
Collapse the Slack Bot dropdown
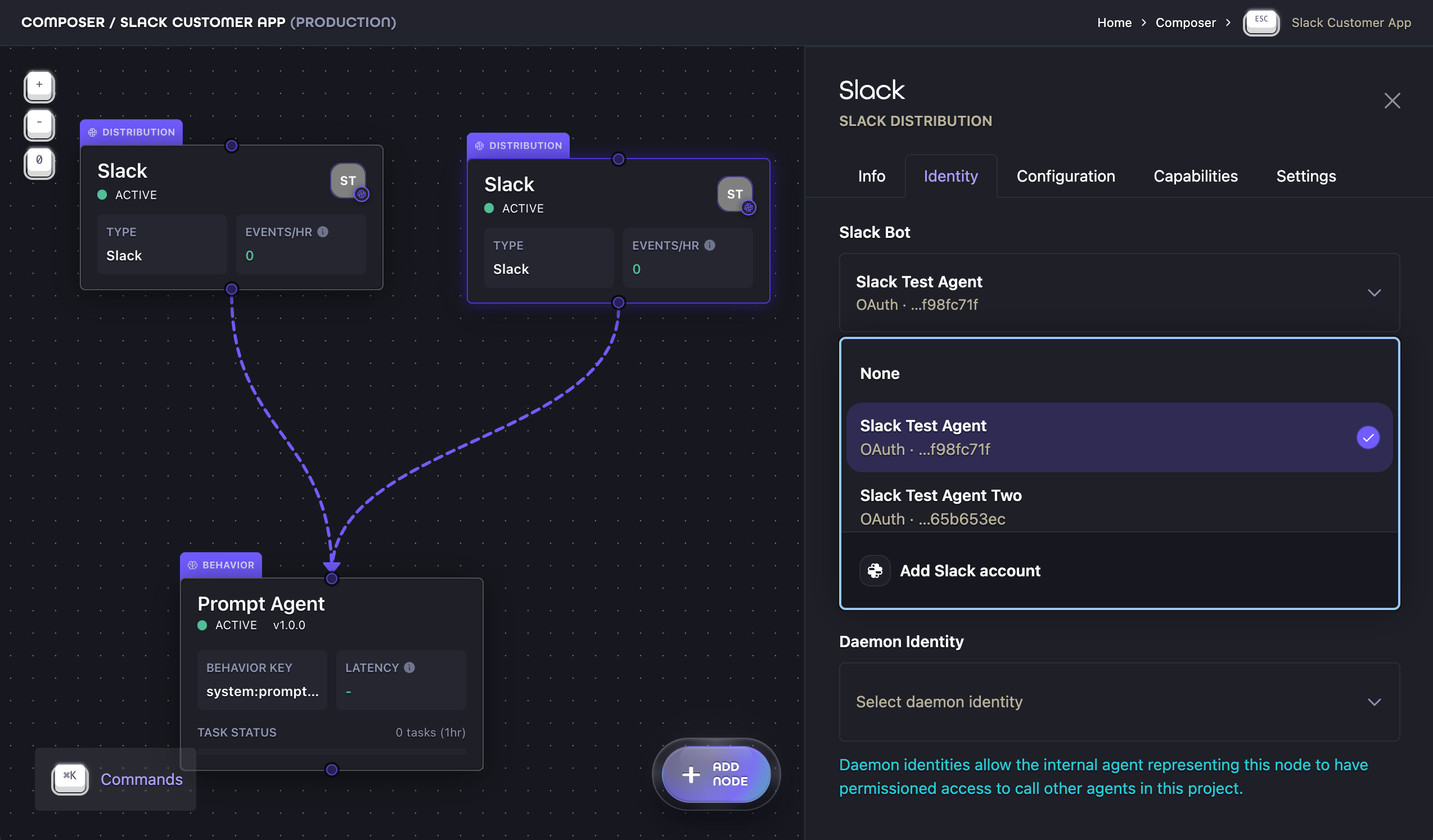tap(1119, 293)
